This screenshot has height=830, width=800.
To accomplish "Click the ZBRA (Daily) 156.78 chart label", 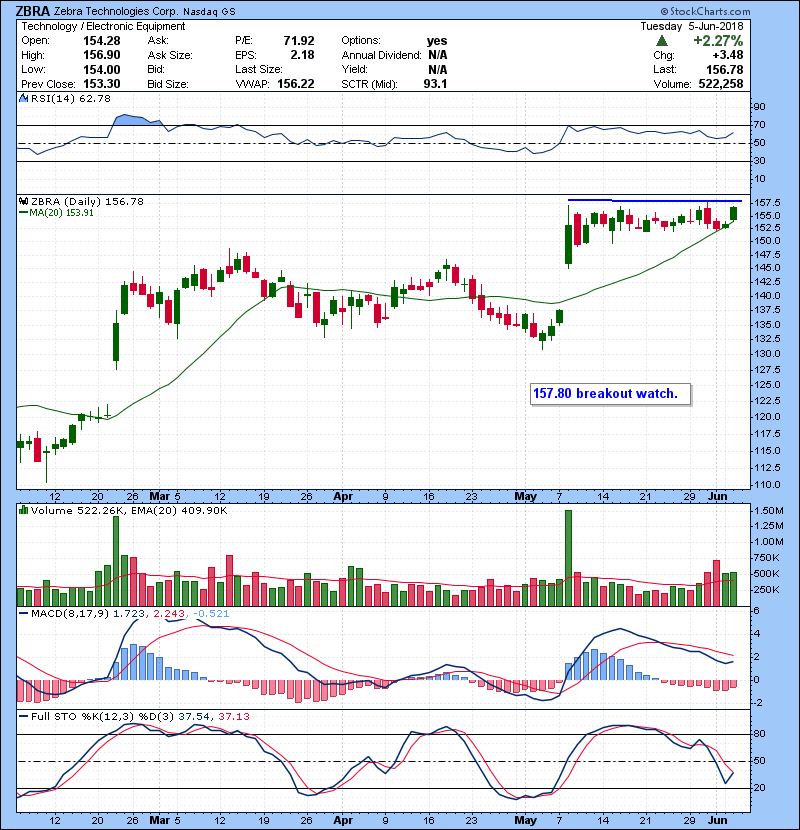I will pyautogui.click(x=87, y=201).
